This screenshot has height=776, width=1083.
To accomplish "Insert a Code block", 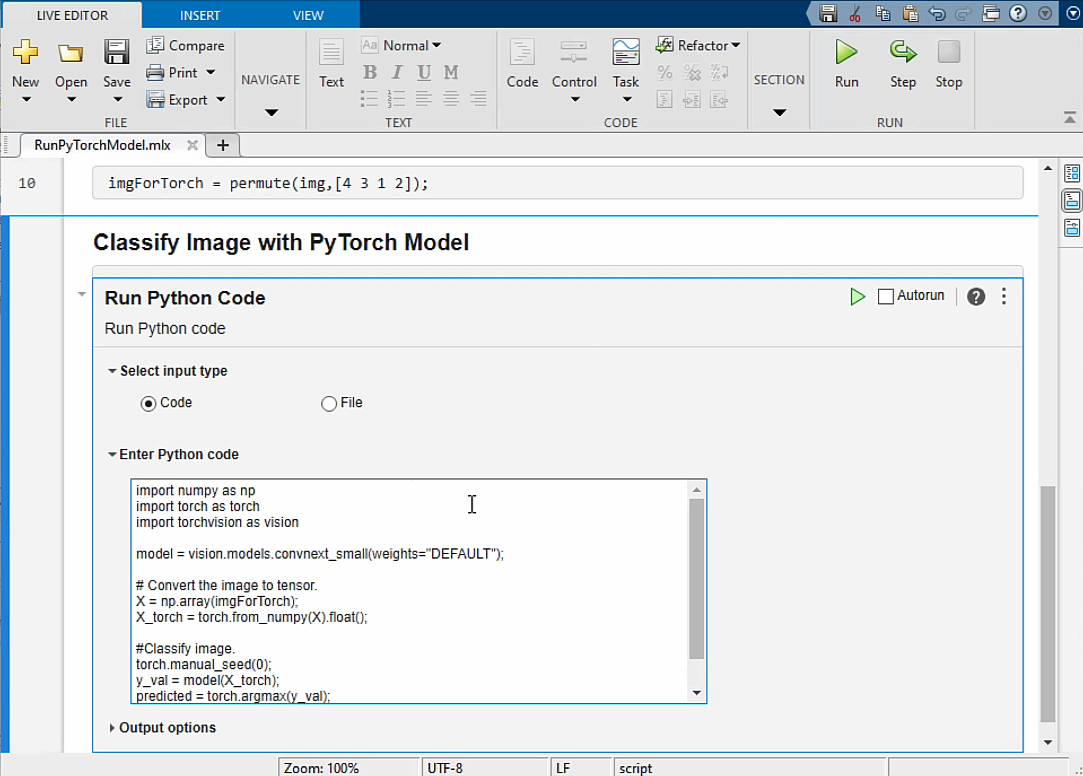I will click(x=522, y=64).
